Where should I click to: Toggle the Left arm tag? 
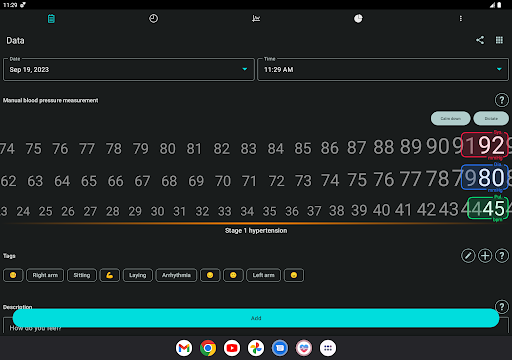pos(263,275)
